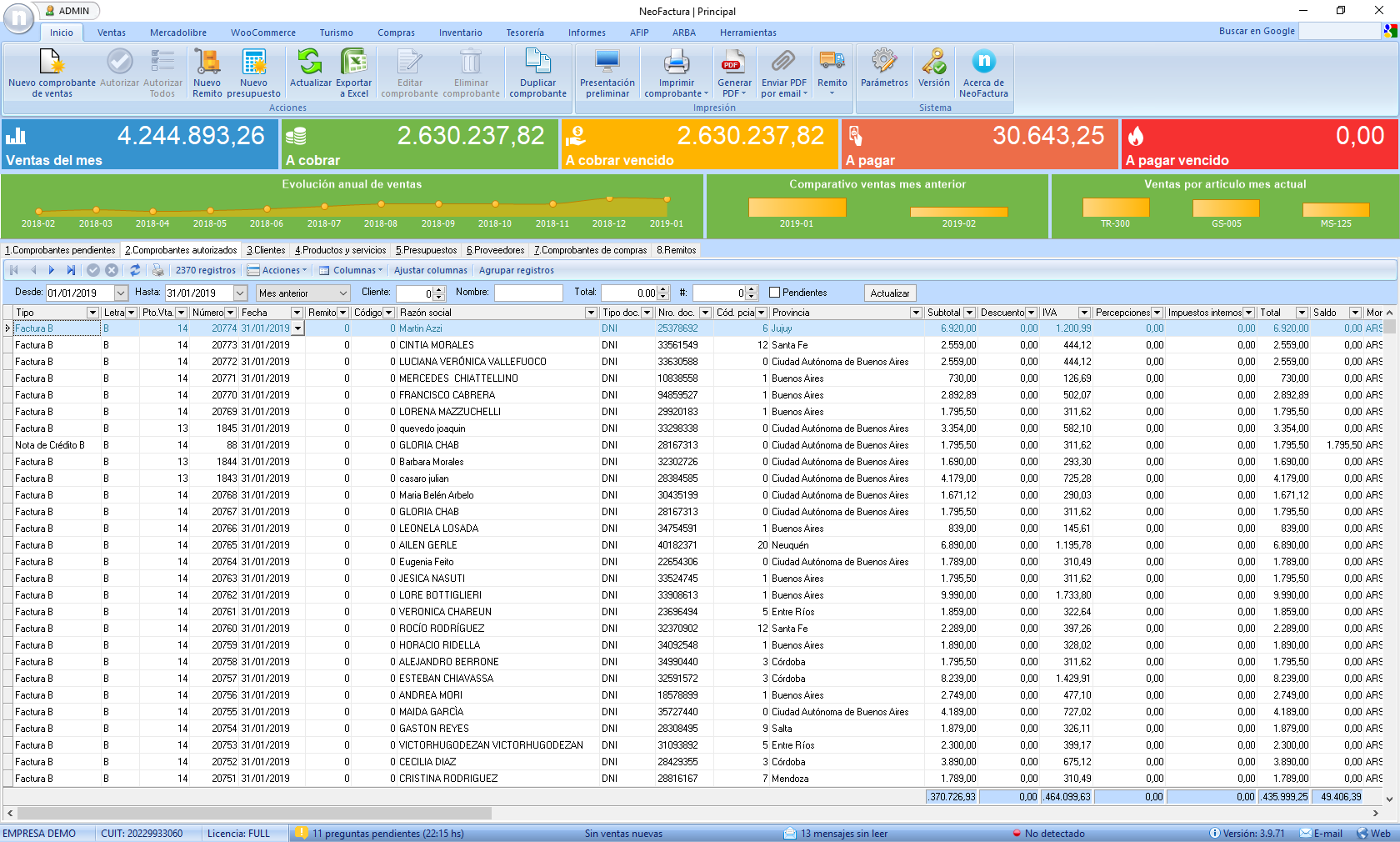Viewport: 1400px width, 842px height.
Task: Click the Ajustar columnas link
Action: tap(430, 270)
